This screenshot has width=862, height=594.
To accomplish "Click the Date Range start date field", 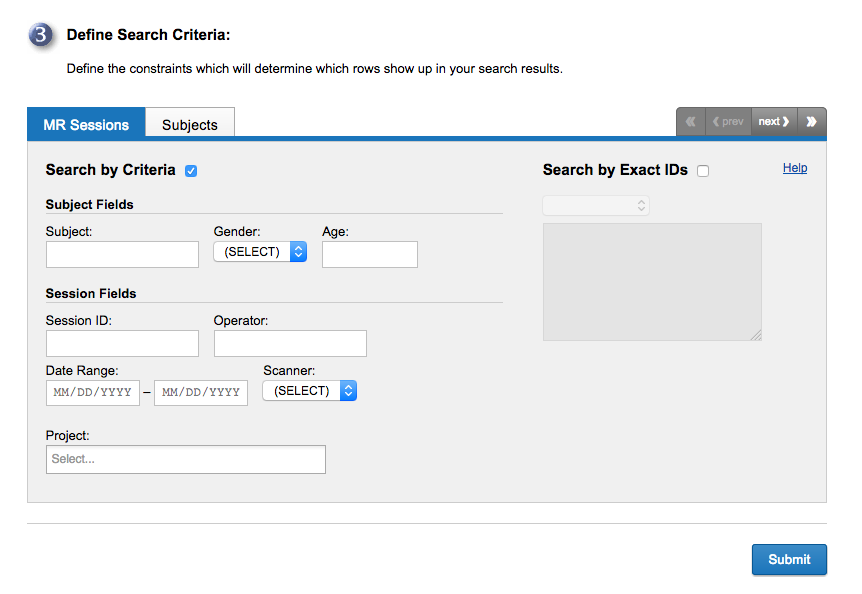I will [93, 392].
